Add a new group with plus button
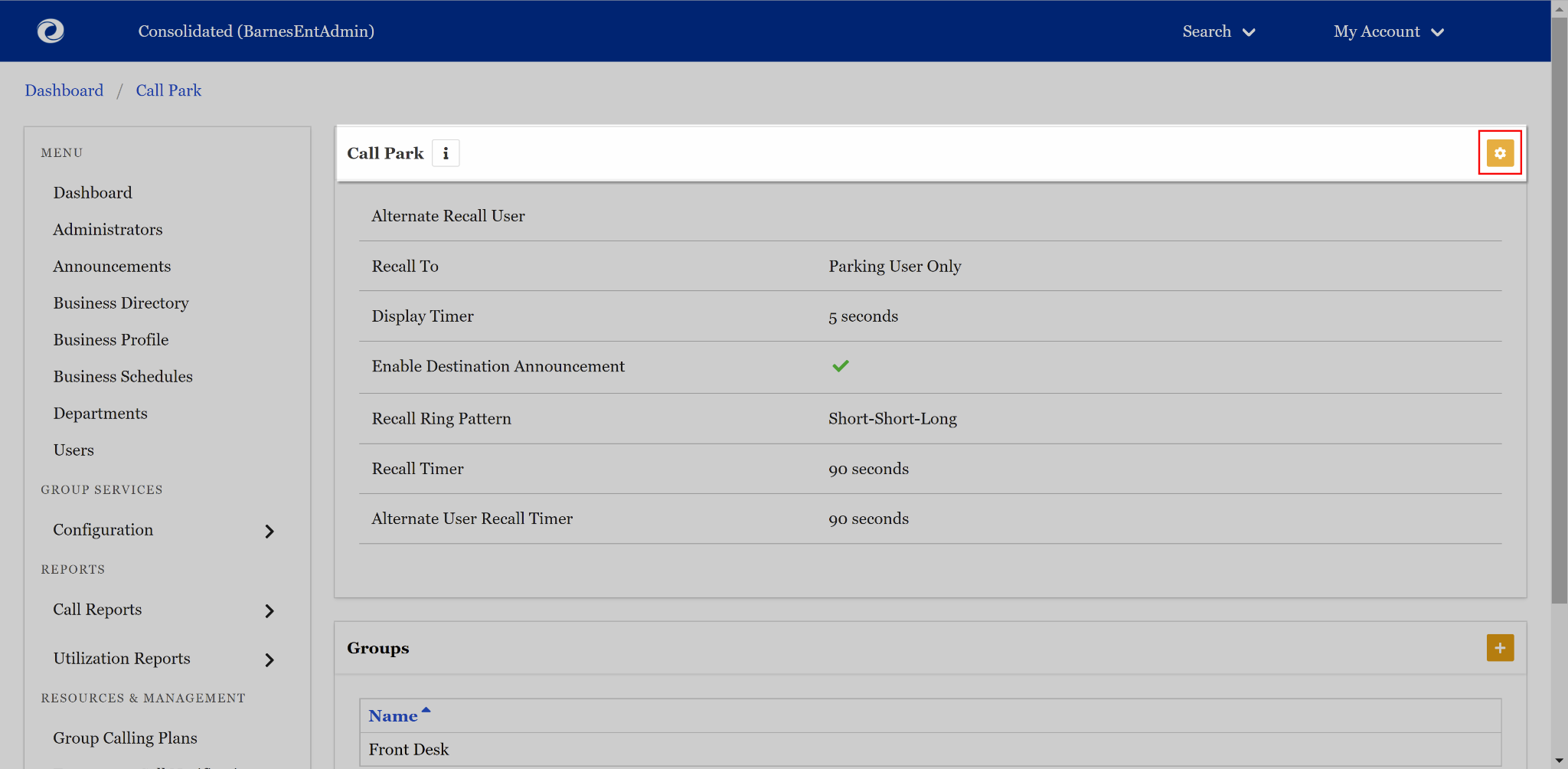 [x=1499, y=648]
